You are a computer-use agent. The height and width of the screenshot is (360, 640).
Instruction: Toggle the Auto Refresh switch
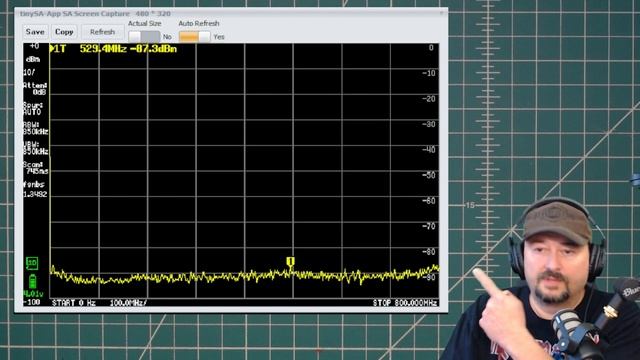[195, 37]
